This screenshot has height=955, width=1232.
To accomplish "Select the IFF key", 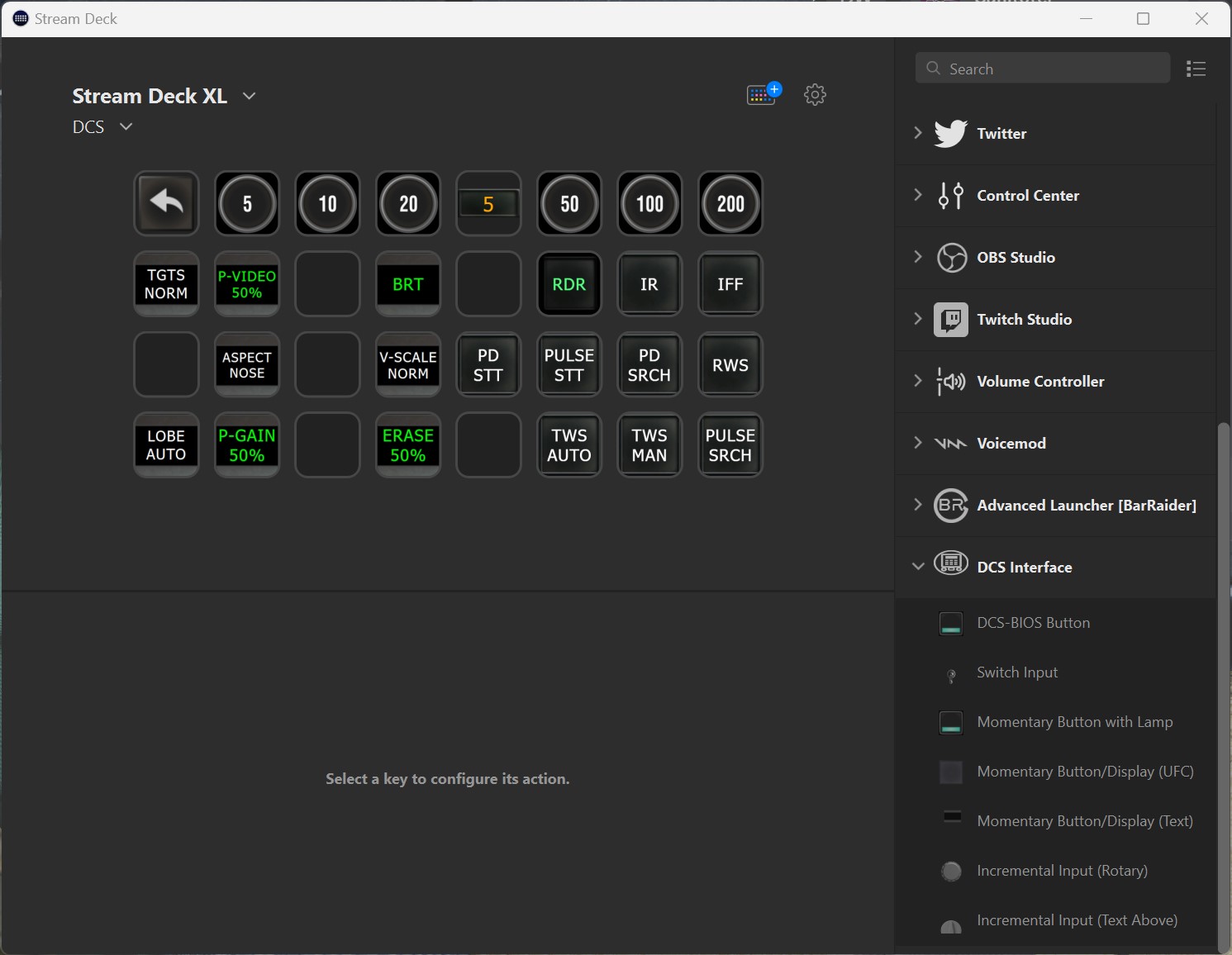I will pos(730,284).
